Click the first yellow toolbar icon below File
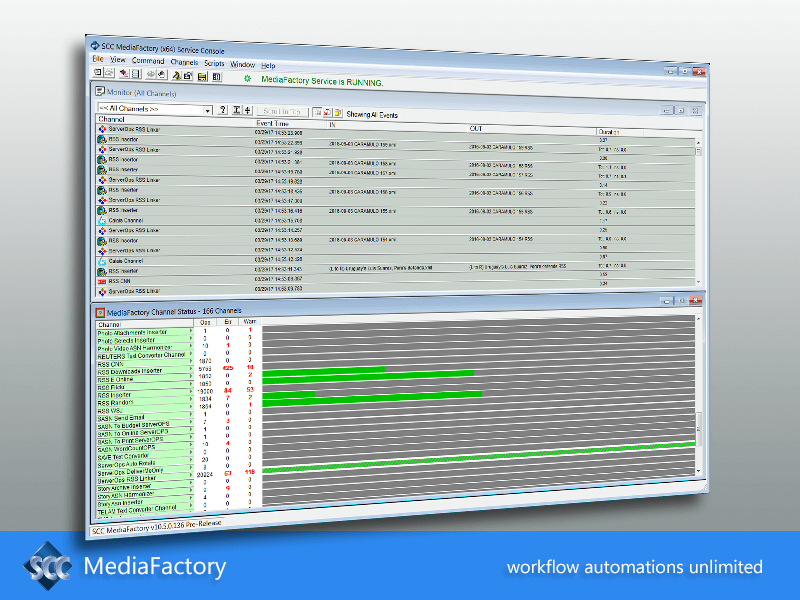Screen dimensions: 800x600 click(x=98, y=72)
